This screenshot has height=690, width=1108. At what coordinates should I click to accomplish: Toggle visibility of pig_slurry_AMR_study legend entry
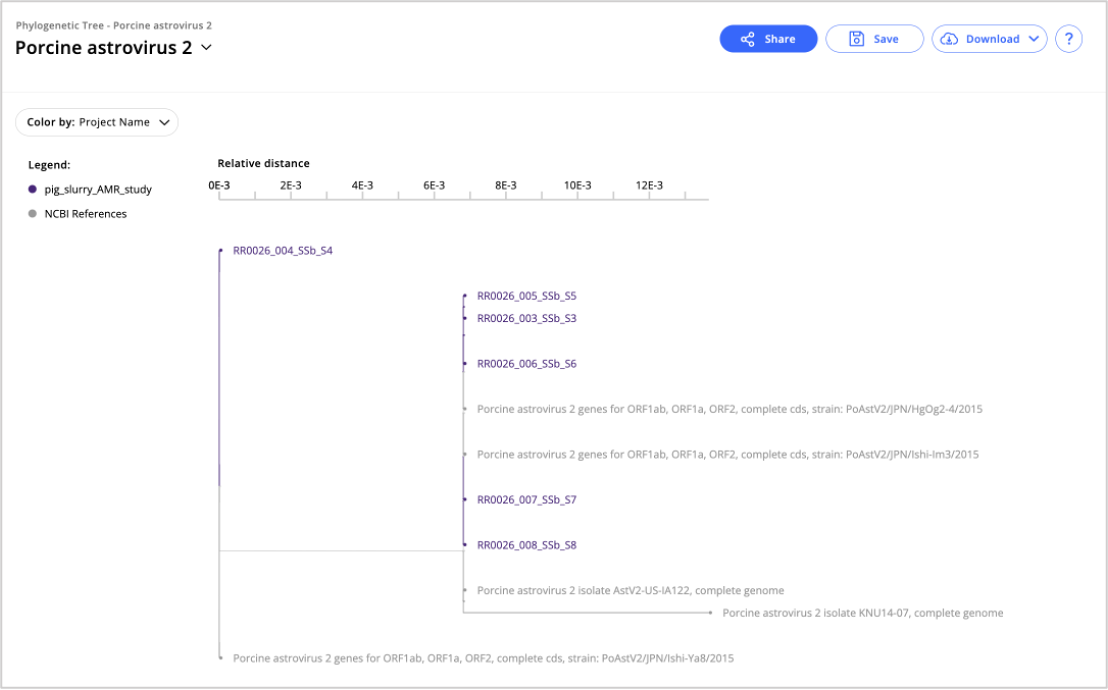coord(94,189)
